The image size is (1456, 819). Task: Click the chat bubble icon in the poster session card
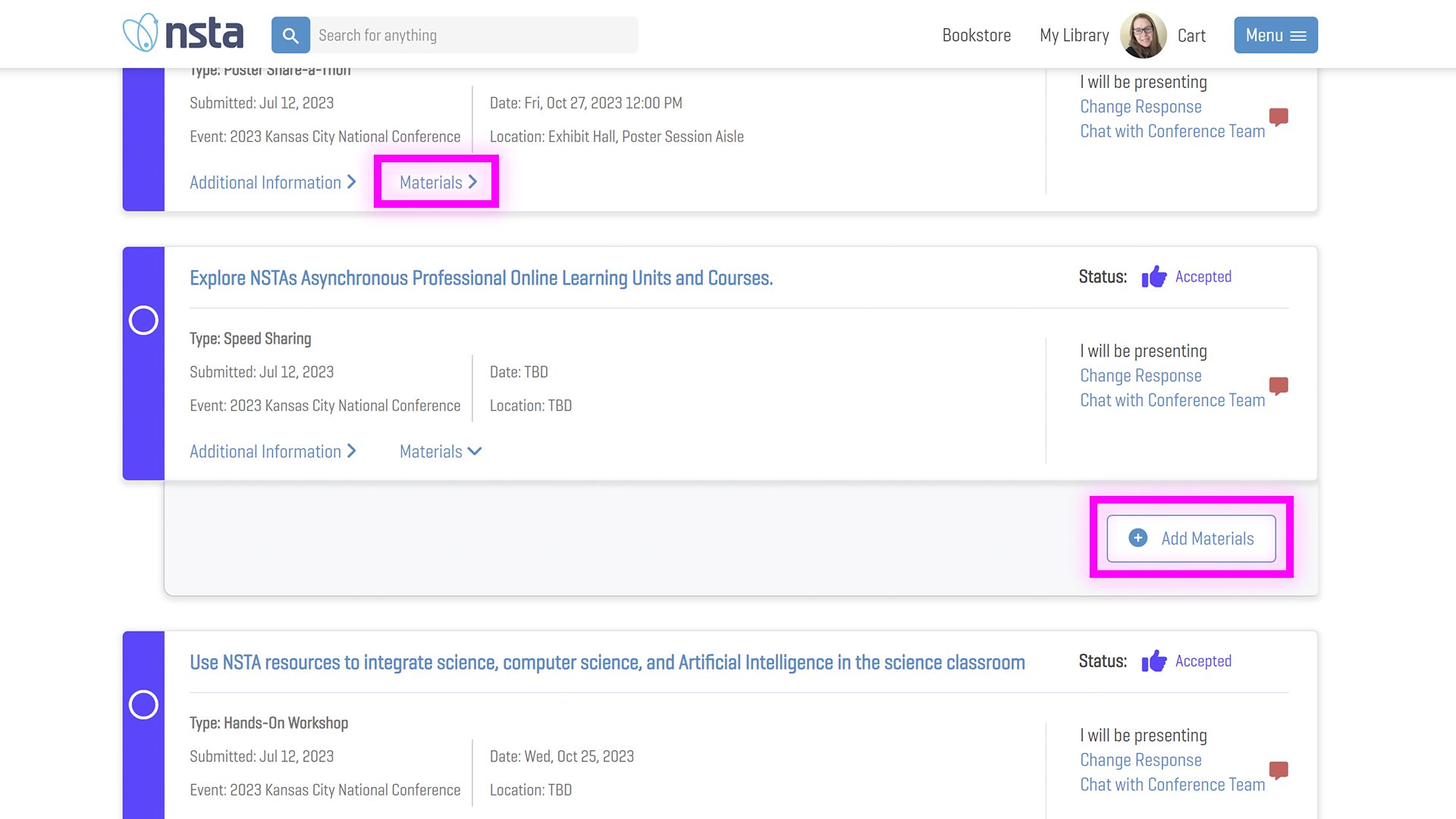point(1279,117)
